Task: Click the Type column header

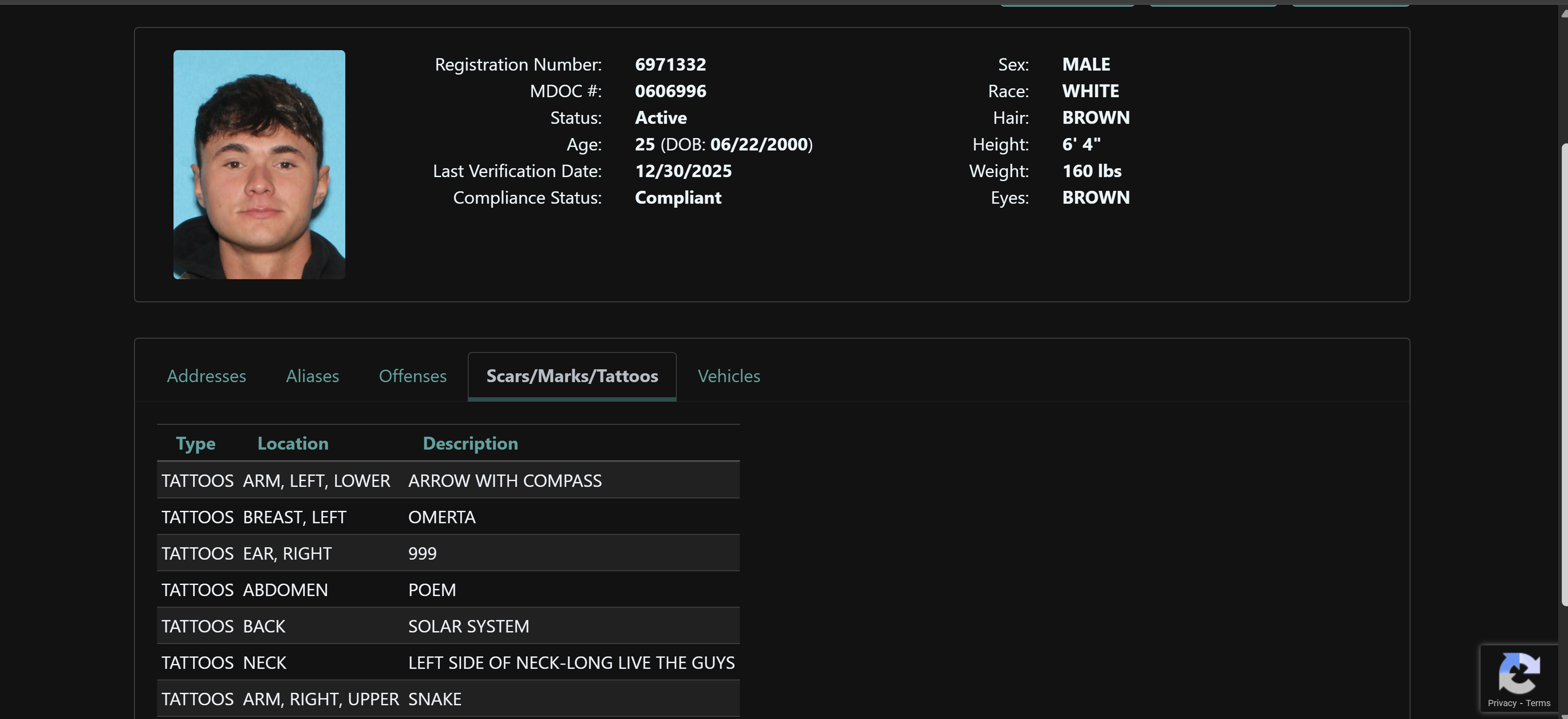Action: (x=195, y=444)
